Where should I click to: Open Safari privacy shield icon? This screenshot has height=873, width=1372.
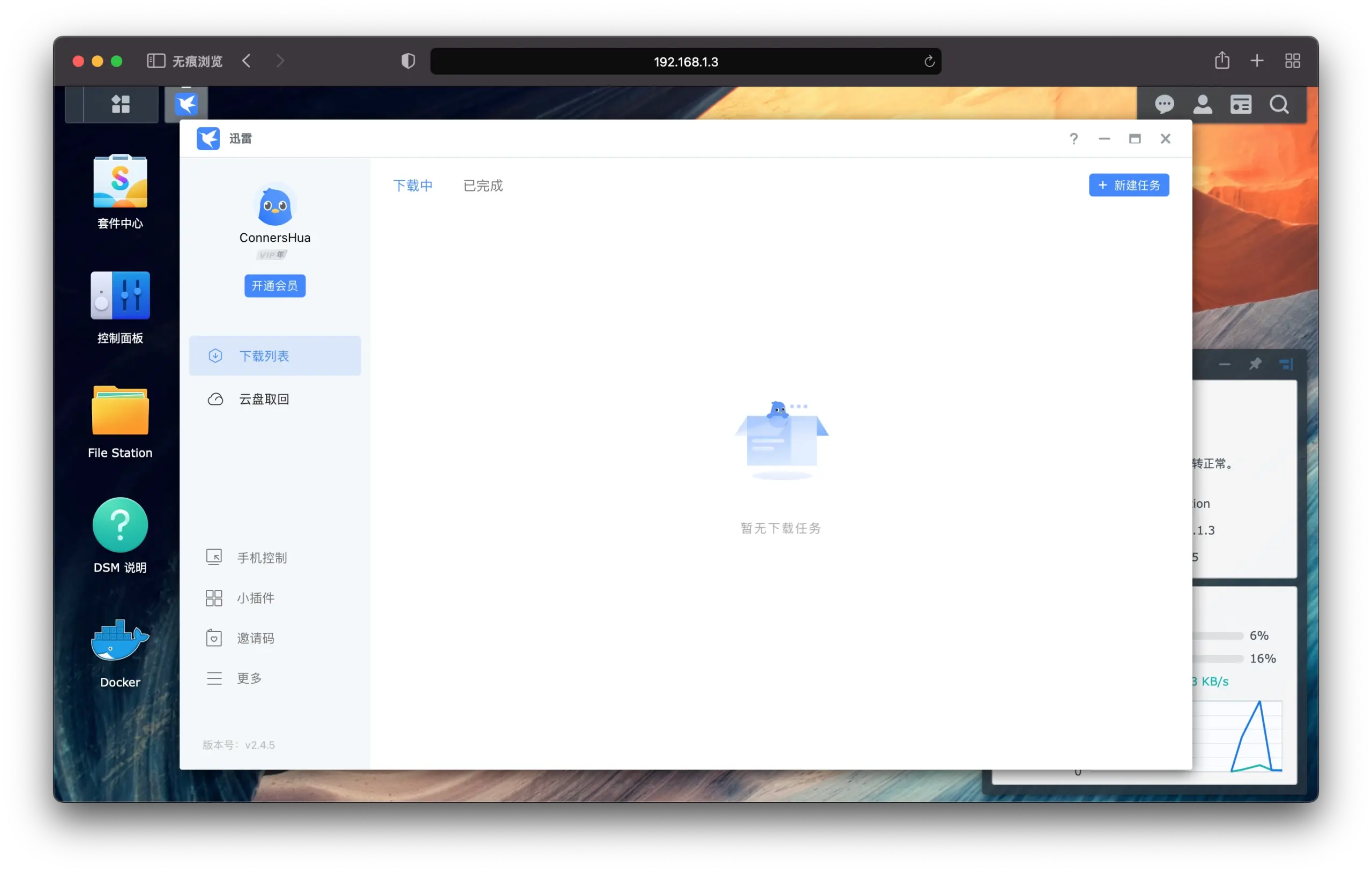point(408,61)
